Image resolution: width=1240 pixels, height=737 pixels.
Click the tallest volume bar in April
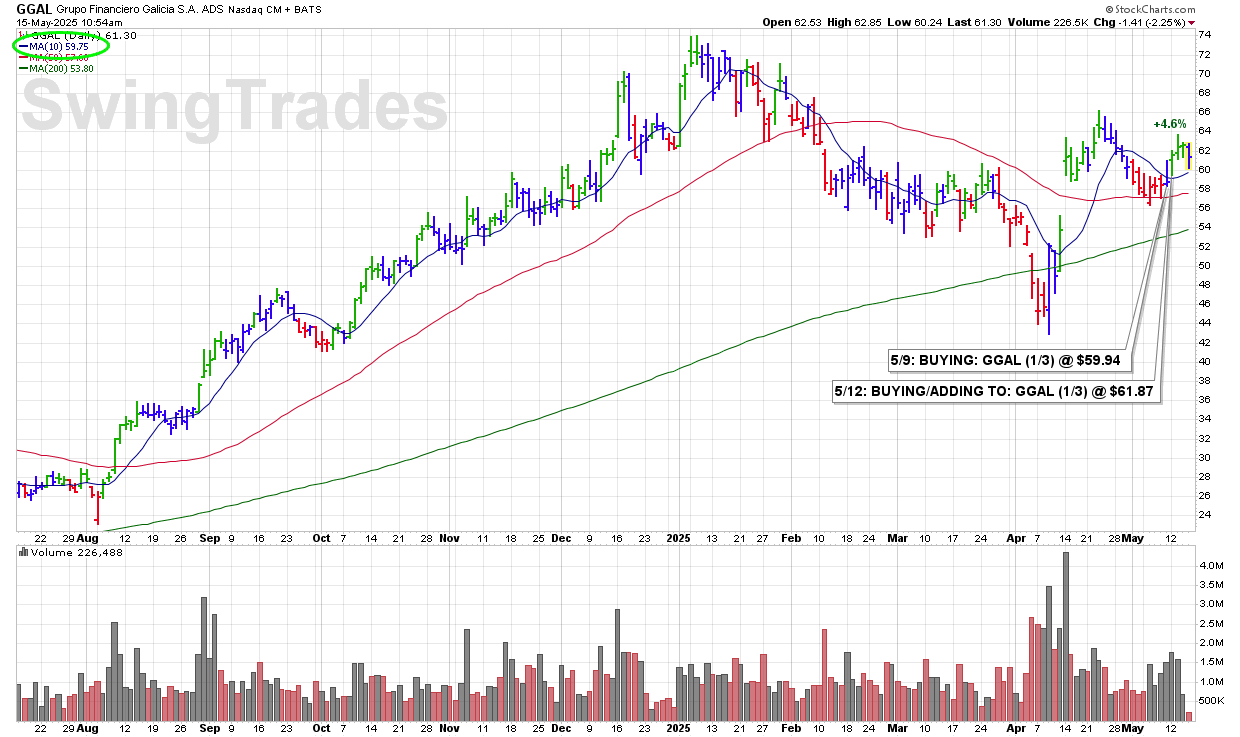pos(1066,636)
